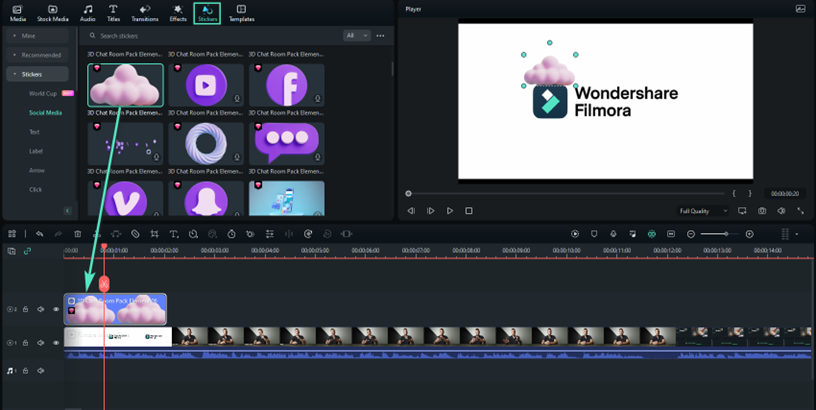Viewport: 816px width, 410px height.
Task: Collapse the Stickers category
Action: click(x=37, y=74)
